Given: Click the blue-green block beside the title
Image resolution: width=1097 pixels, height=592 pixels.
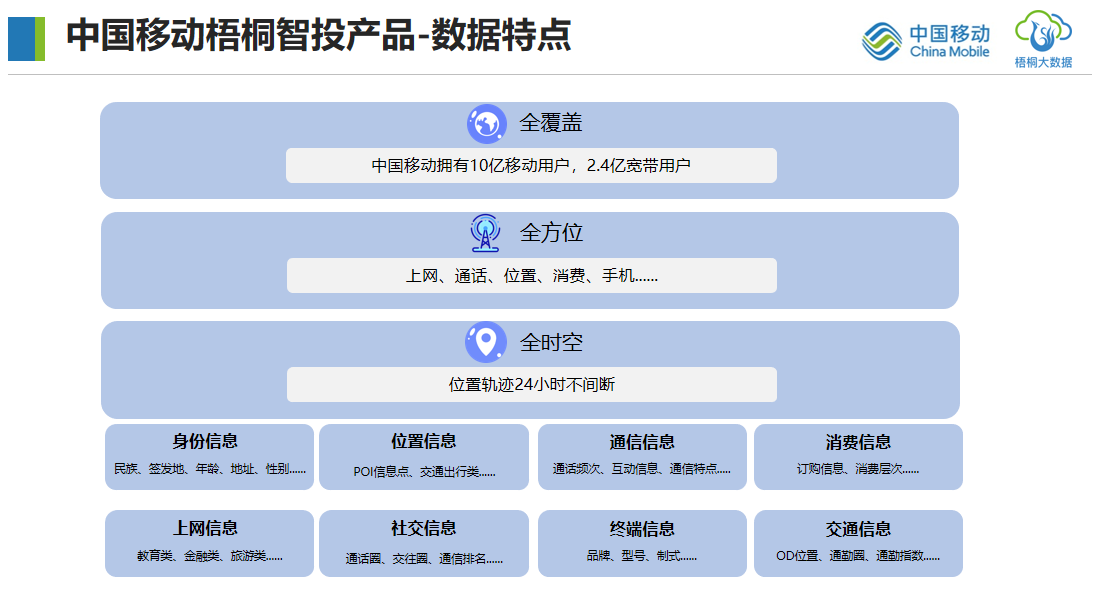Looking at the screenshot, I should [x=26, y=39].
